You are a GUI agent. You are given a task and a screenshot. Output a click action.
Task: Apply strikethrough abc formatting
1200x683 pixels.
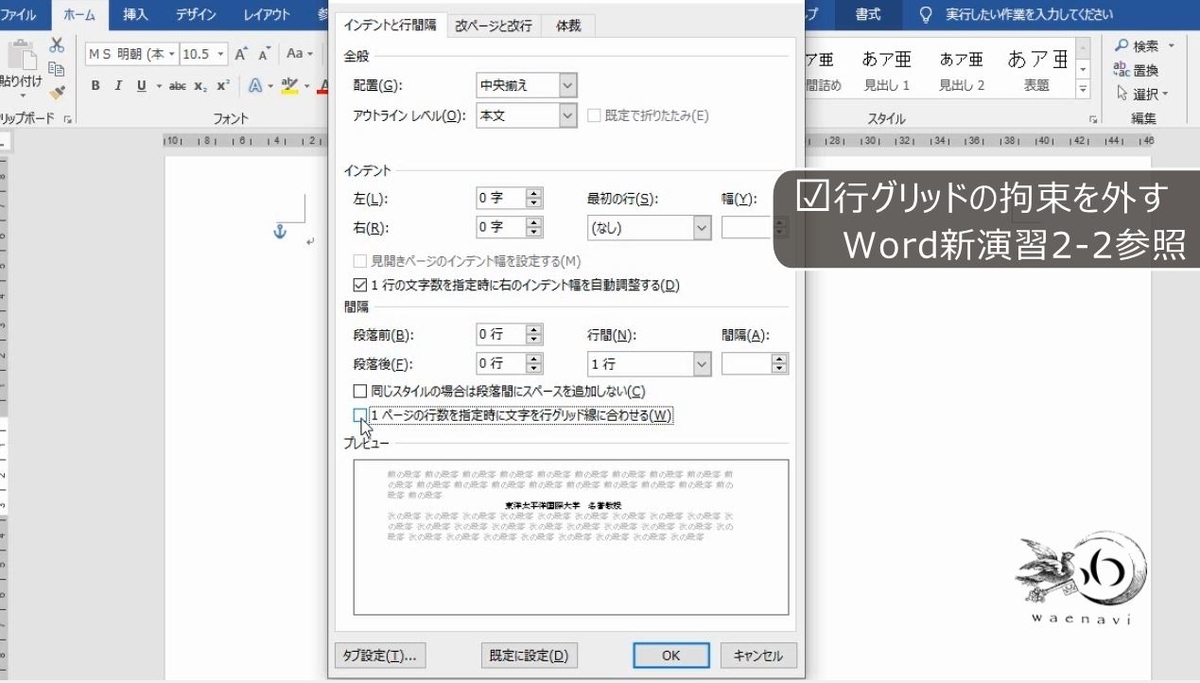(x=178, y=86)
